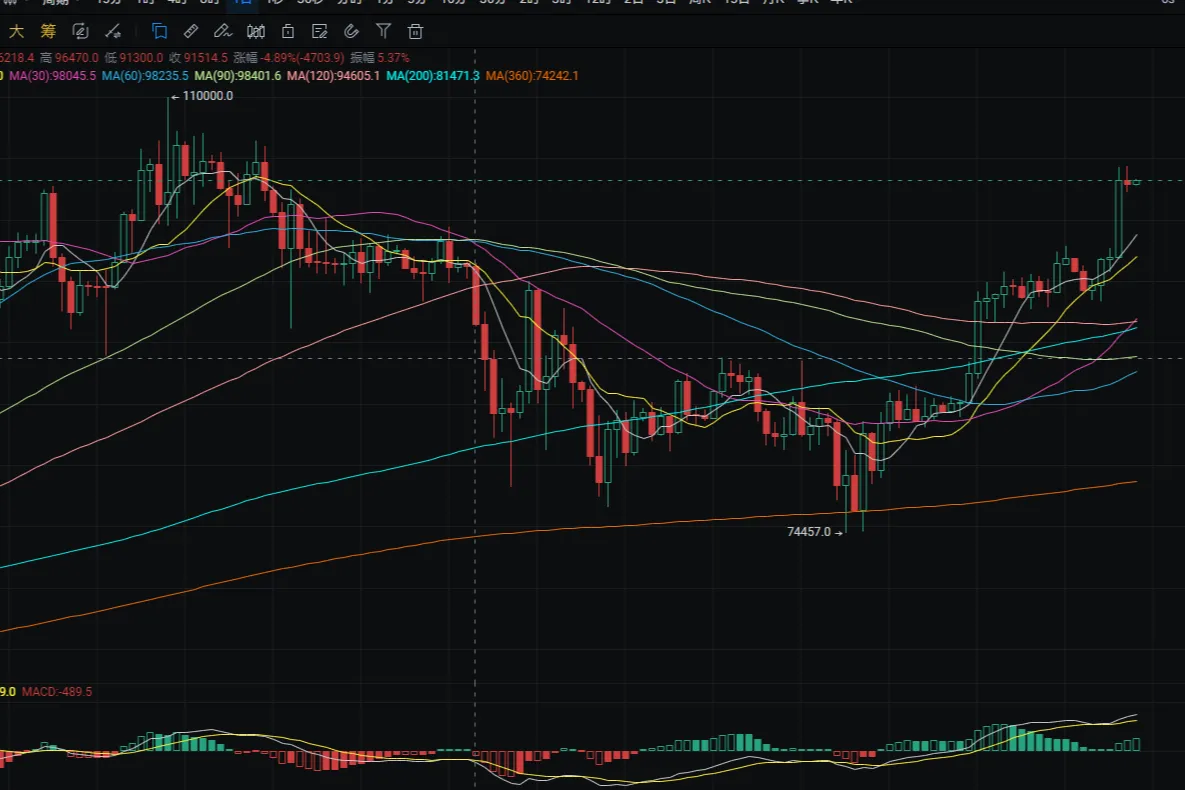Click the 振幅 5.37% amplitude value
Screen dimensions: 1185x790
(379, 57)
